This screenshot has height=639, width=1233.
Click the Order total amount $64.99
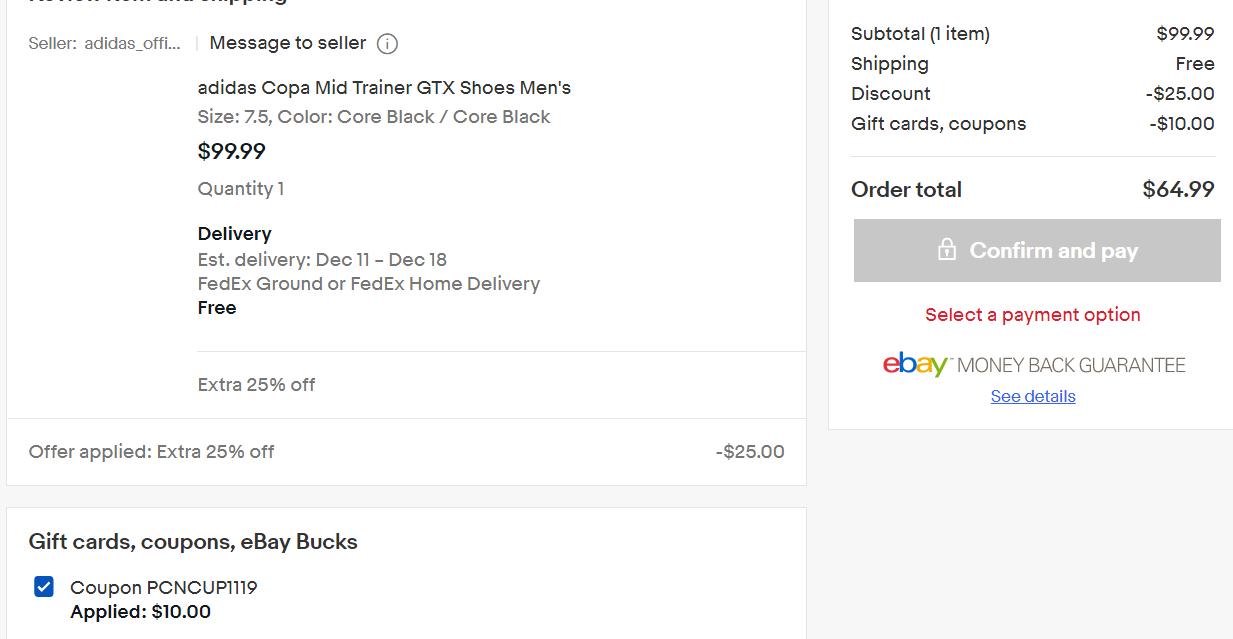(x=1178, y=190)
